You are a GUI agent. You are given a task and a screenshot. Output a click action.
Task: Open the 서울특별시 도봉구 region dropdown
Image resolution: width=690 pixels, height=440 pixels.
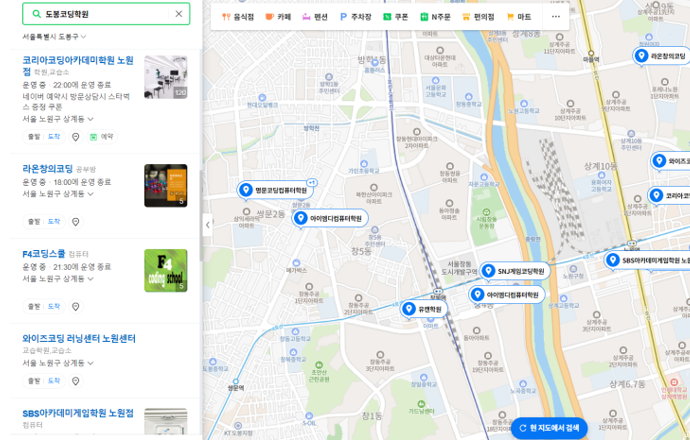coord(54,37)
